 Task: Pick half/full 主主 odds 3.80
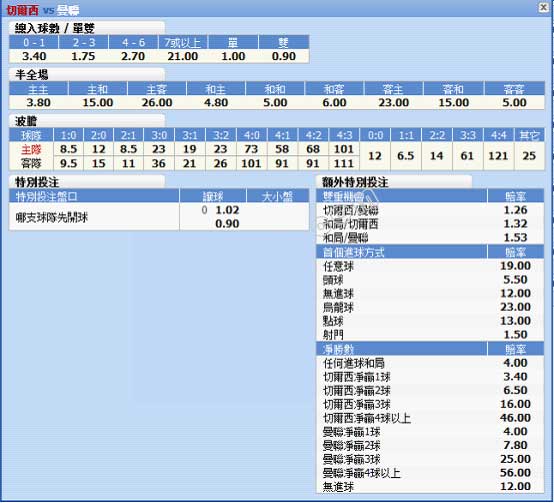click(39, 103)
